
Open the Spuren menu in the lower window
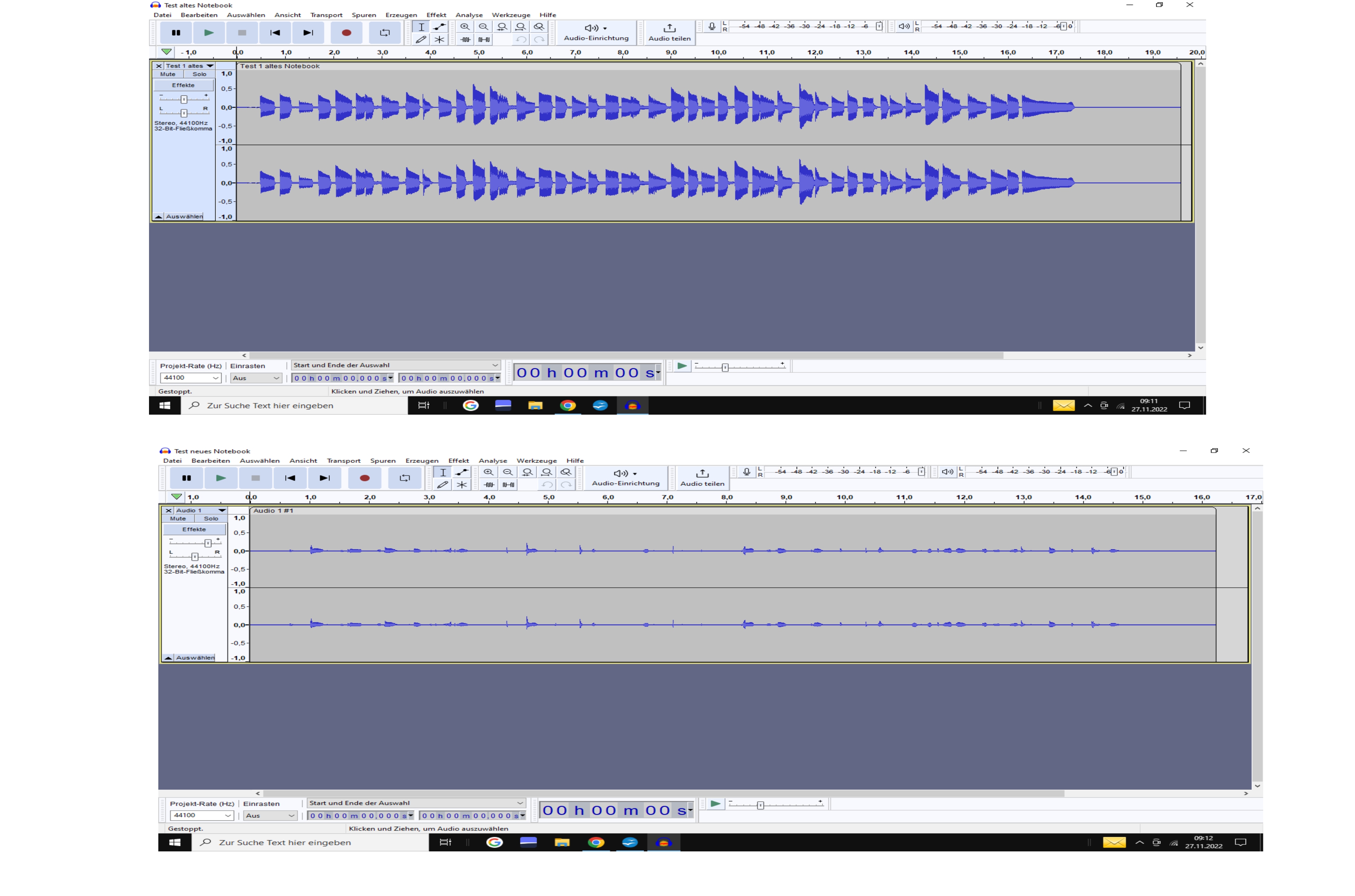(x=382, y=460)
